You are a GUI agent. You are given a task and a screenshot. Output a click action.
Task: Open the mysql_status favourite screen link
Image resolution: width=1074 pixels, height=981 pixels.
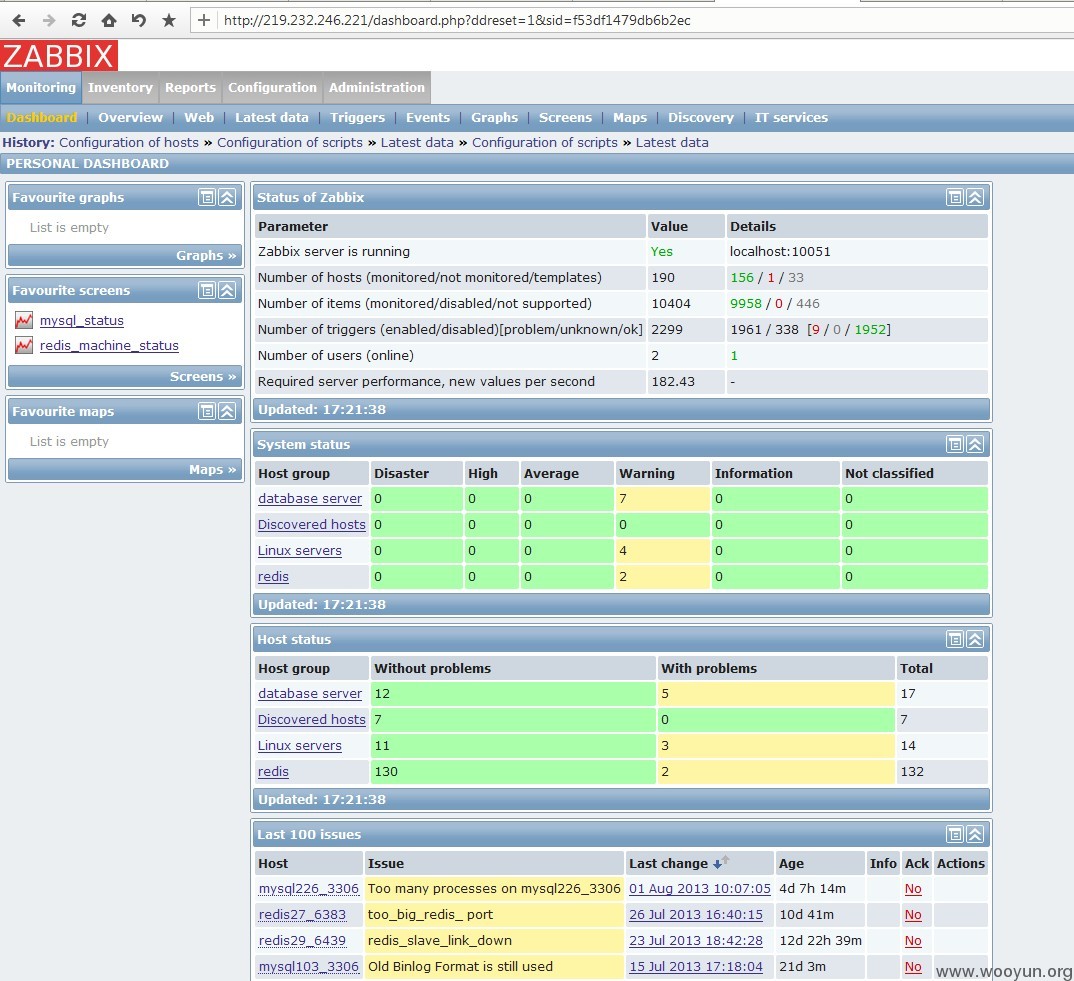point(82,320)
